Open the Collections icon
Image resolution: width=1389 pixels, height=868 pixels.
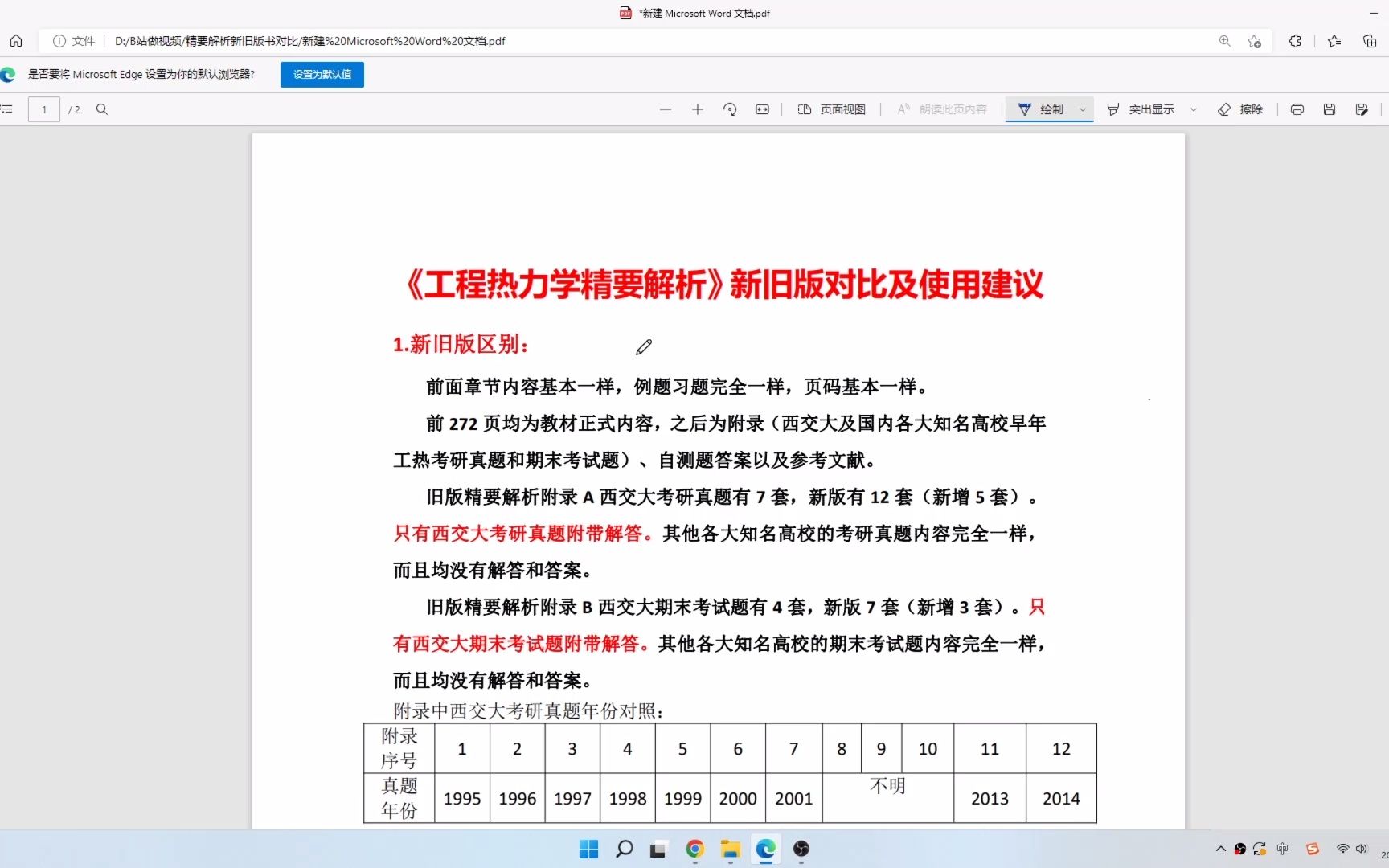point(1370,41)
